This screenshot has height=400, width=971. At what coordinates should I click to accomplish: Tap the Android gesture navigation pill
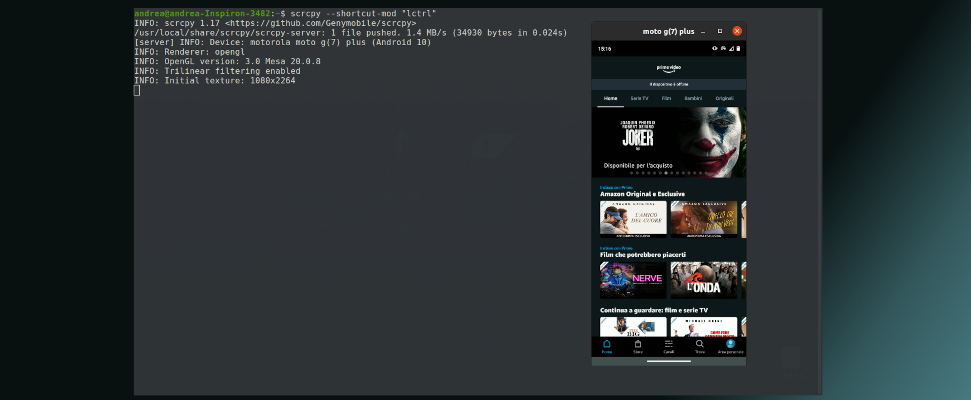click(x=669, y=361)
